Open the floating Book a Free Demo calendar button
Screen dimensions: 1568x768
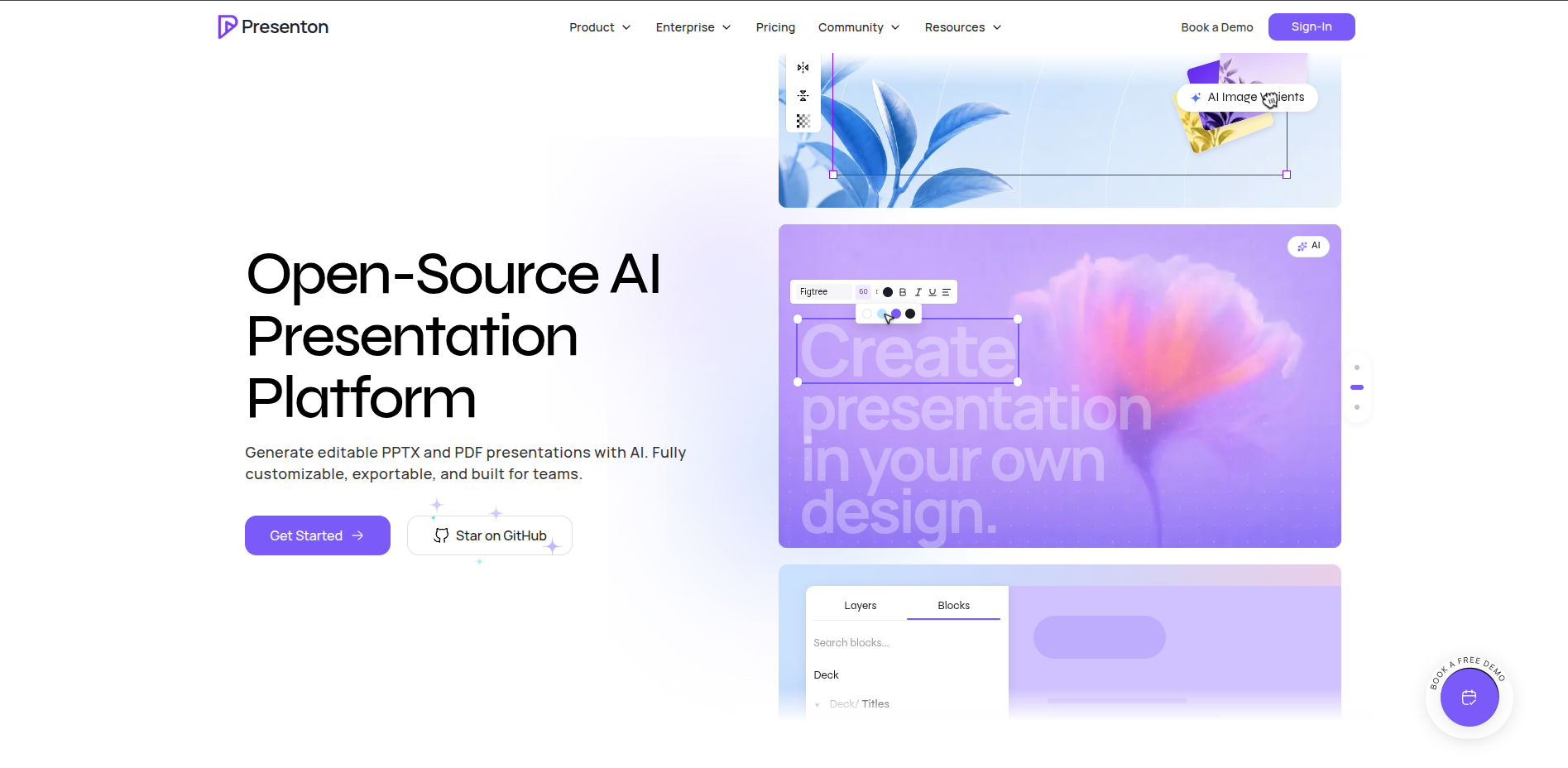1470,698
